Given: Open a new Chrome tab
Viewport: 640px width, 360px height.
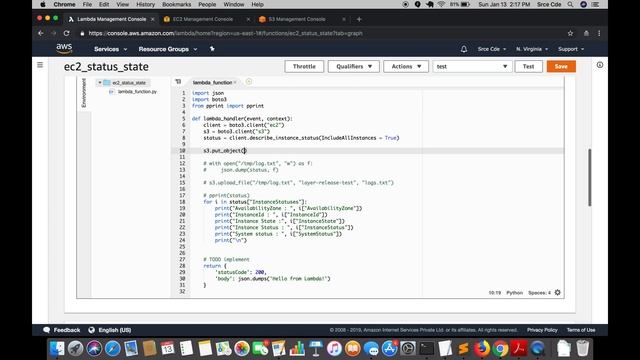Looking at the screenshot, I should coord(359,19).
